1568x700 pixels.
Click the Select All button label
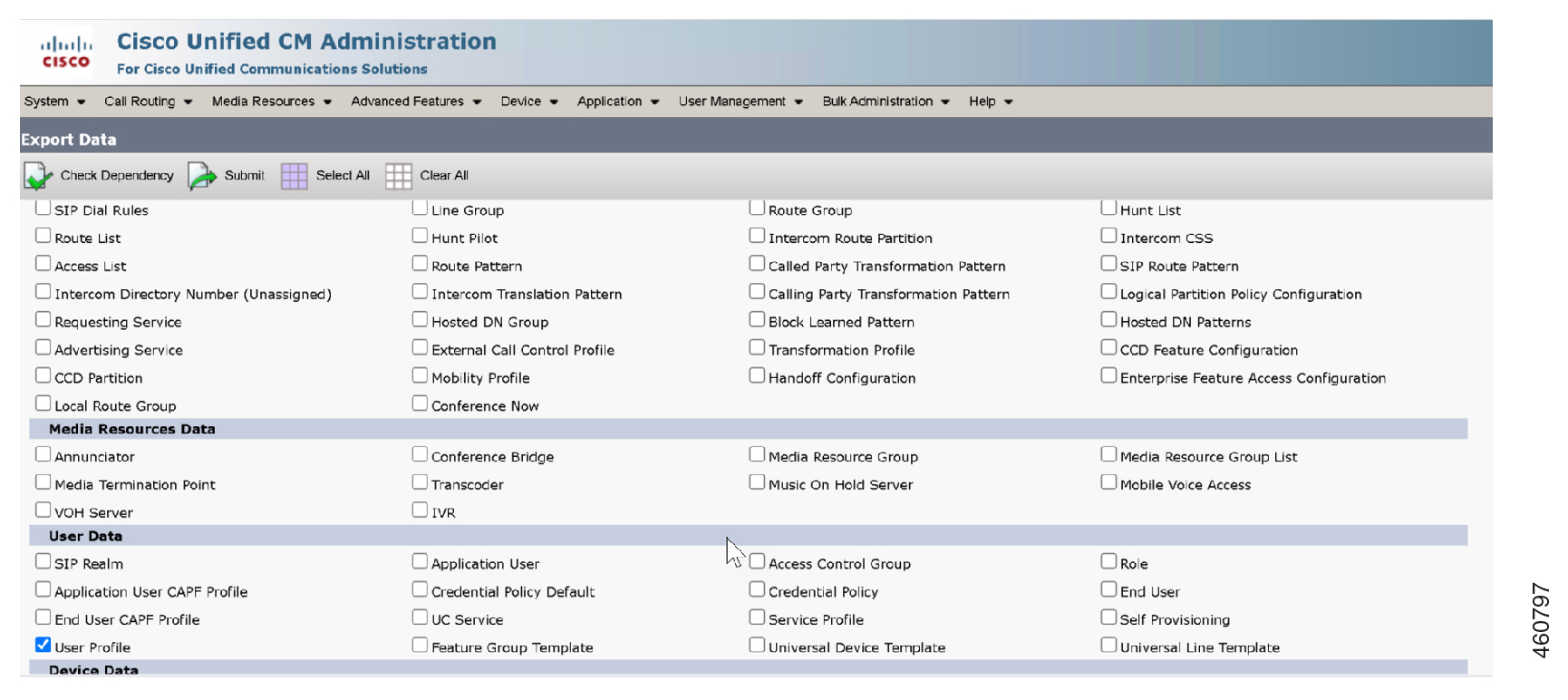(343, 176)
